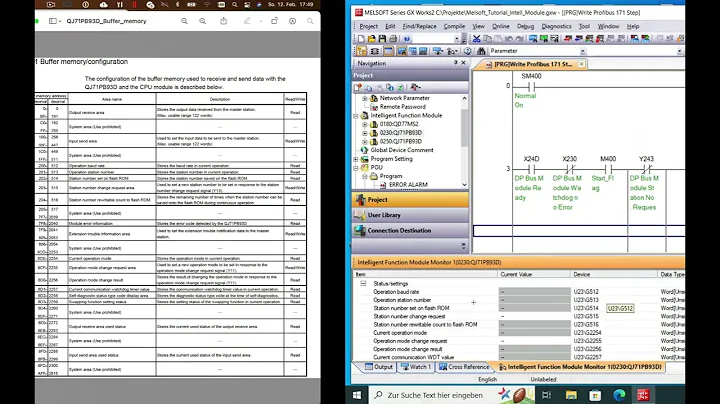The image size is (720, 404).
Task: Select Global Device Comment tree item
Action: (402, 150)
